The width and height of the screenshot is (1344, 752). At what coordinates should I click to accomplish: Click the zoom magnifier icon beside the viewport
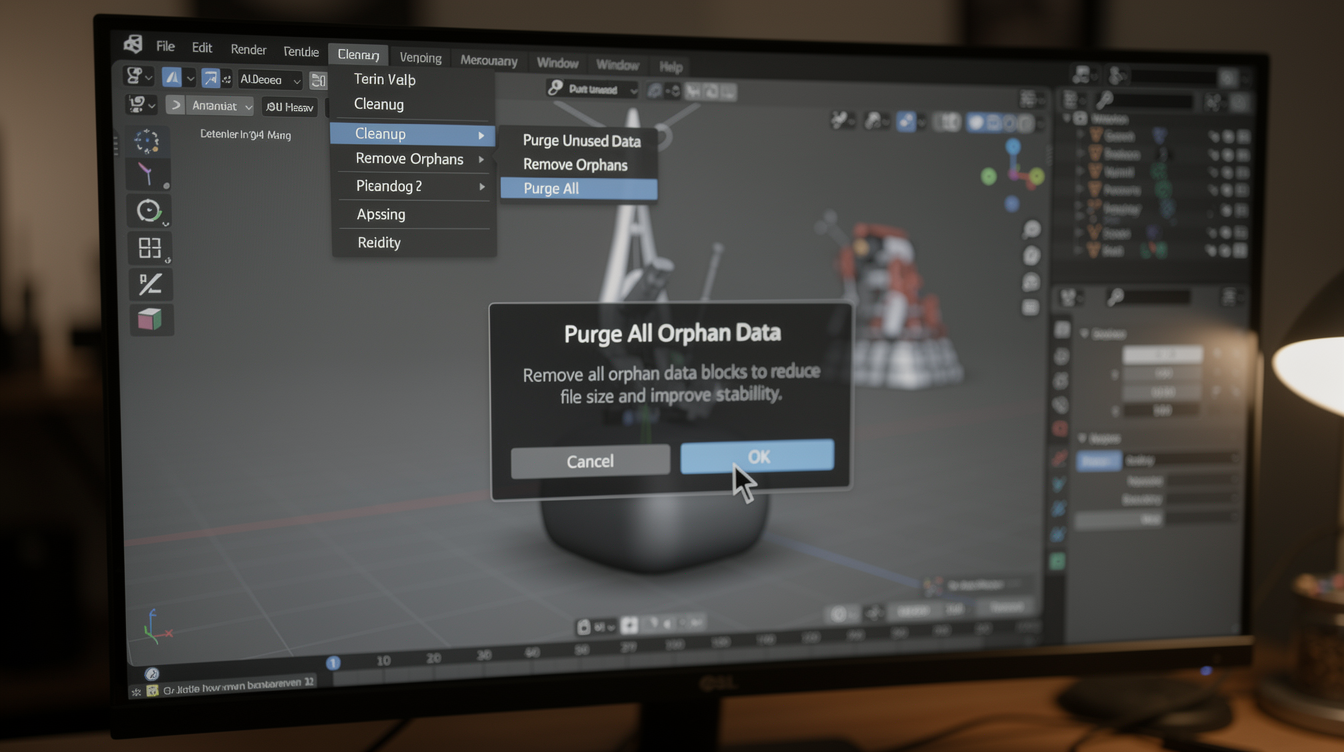click(x=1031, y=228)
